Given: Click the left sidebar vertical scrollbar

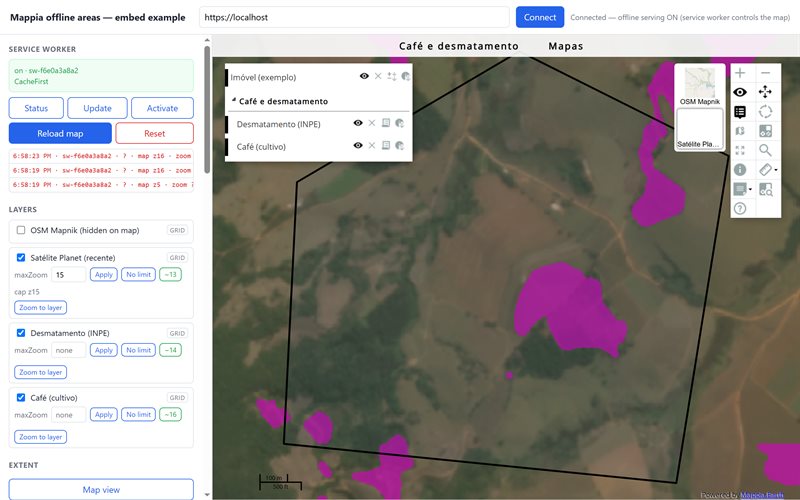Looking at the screenshot, I should (x=207, y=110).
